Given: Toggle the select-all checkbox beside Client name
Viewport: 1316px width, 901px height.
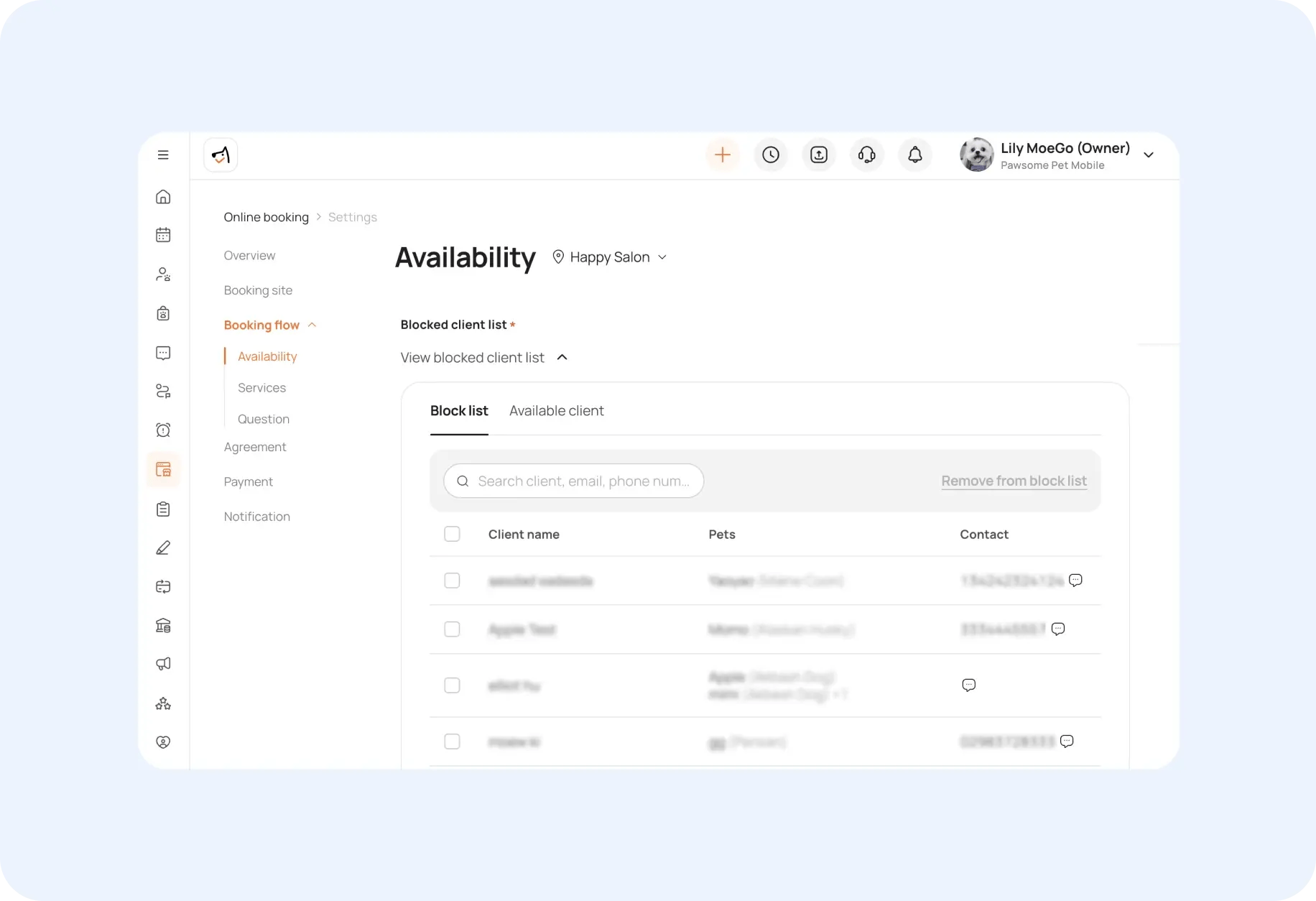Looking at the screenshot, I should coord(452,534).
